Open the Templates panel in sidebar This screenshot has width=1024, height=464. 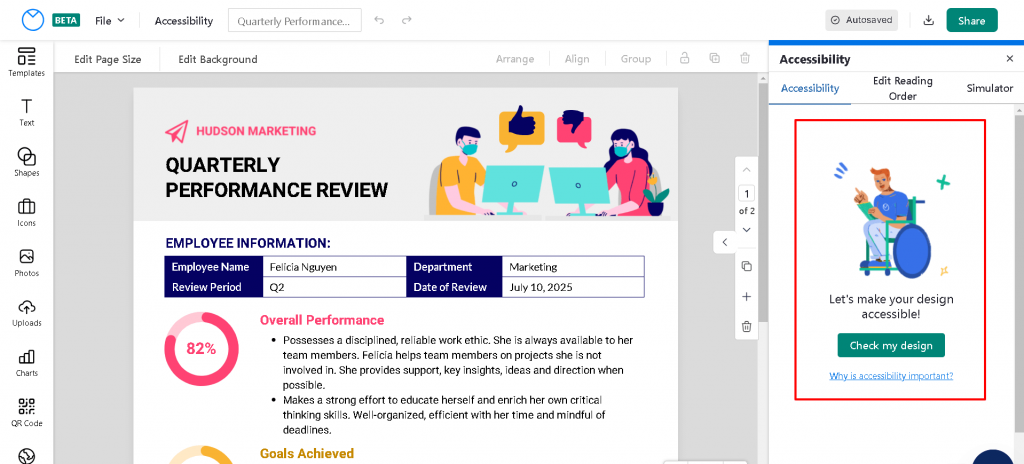pyautogui.click(x=27, y=62)
